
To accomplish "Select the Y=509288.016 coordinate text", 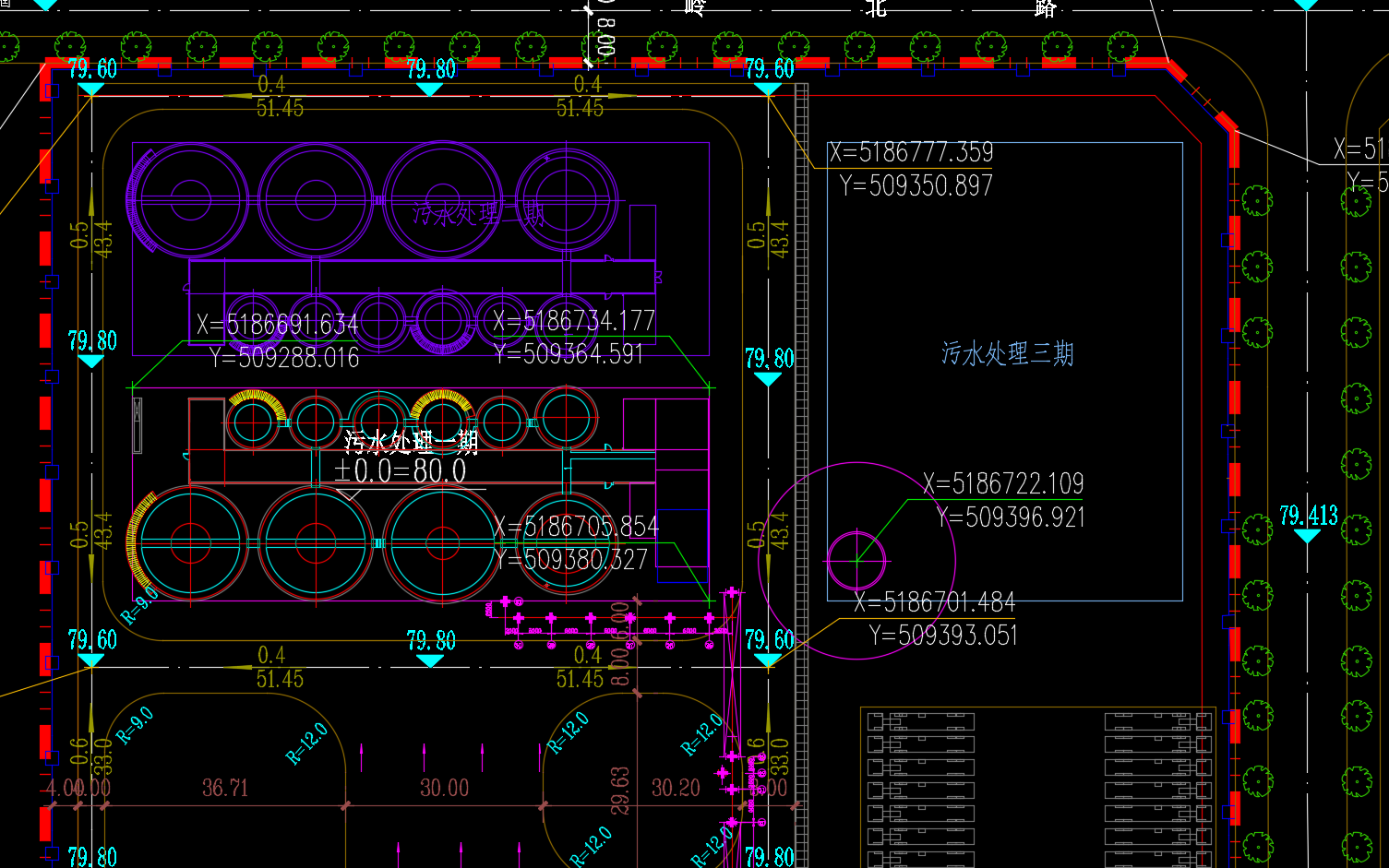I will tap(284, 357).
